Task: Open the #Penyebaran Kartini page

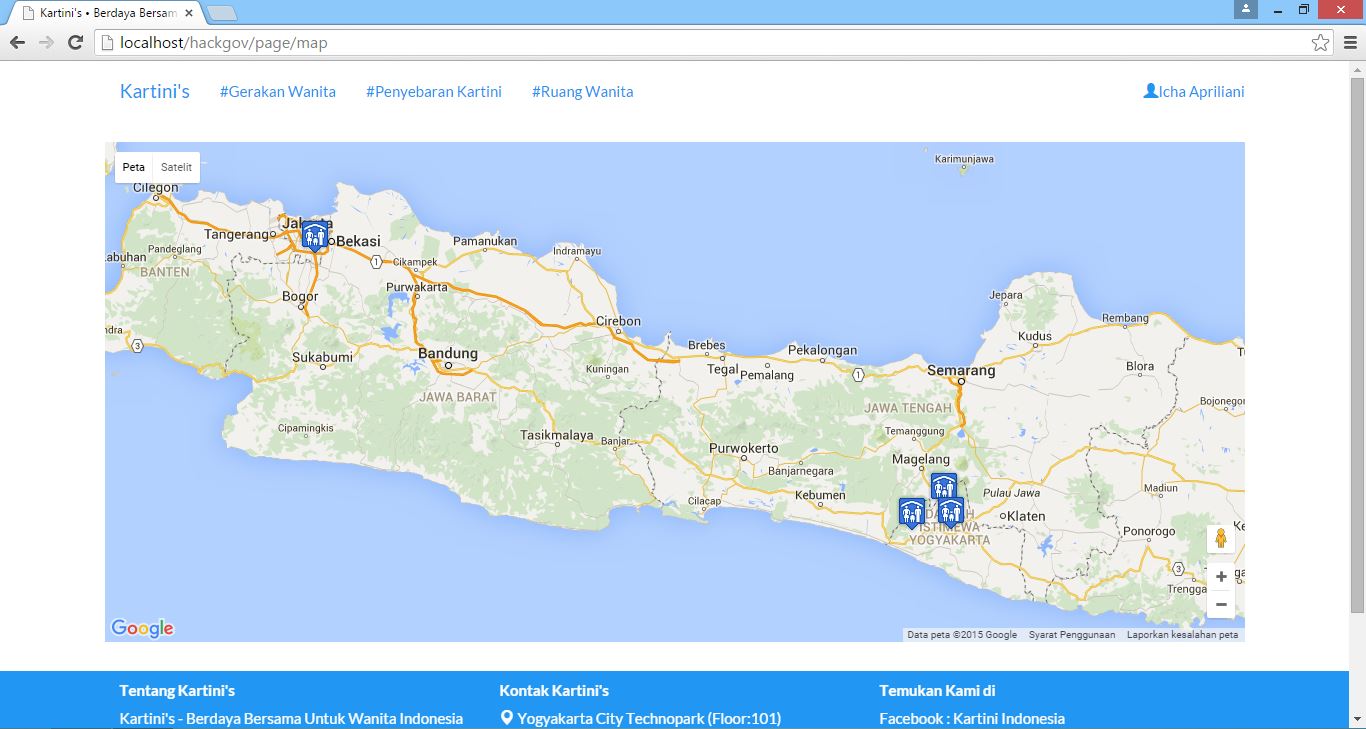Action: (434, 91)
